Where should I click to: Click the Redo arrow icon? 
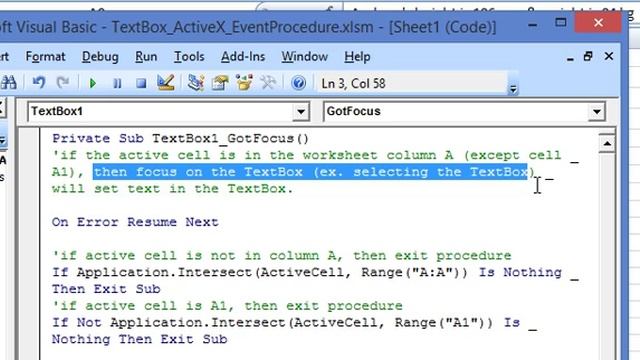[x=63, y=83]
